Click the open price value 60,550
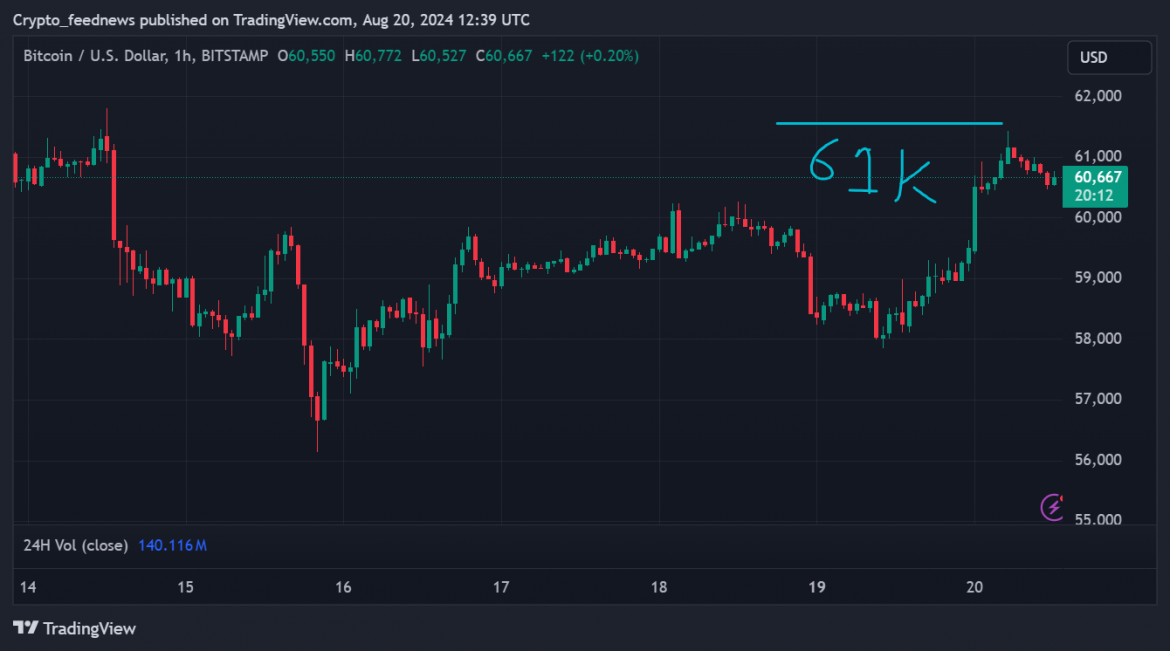 coord(307,56)
